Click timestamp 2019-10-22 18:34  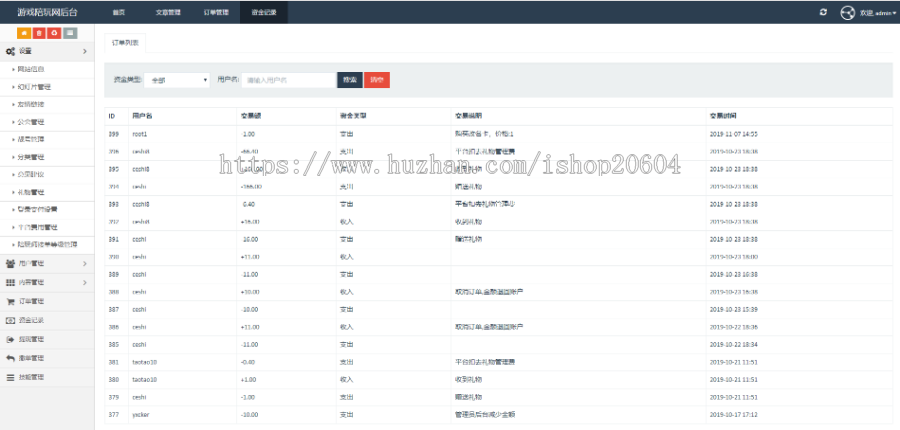coord(733,344)
